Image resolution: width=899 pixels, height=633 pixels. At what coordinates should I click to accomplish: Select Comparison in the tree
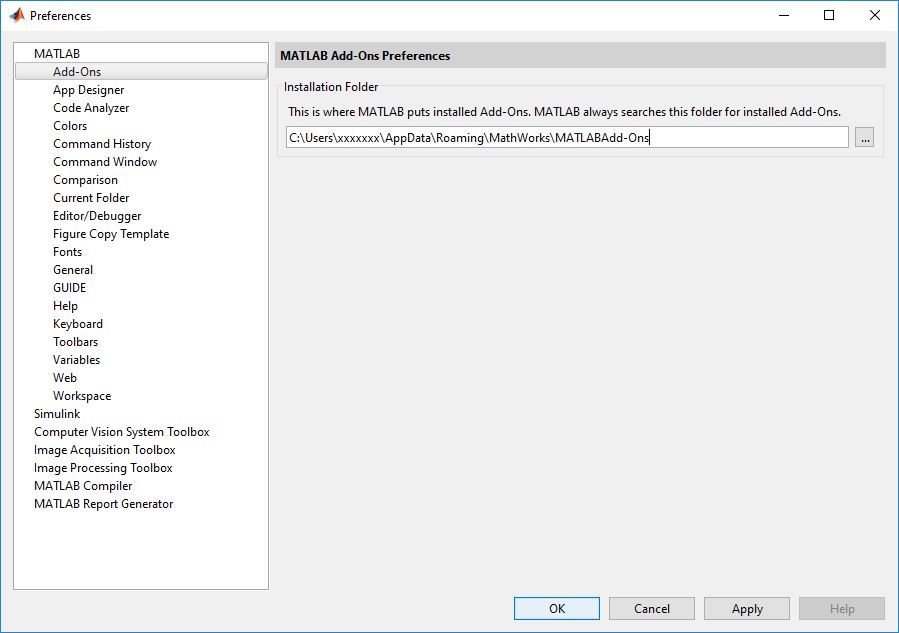85,180
